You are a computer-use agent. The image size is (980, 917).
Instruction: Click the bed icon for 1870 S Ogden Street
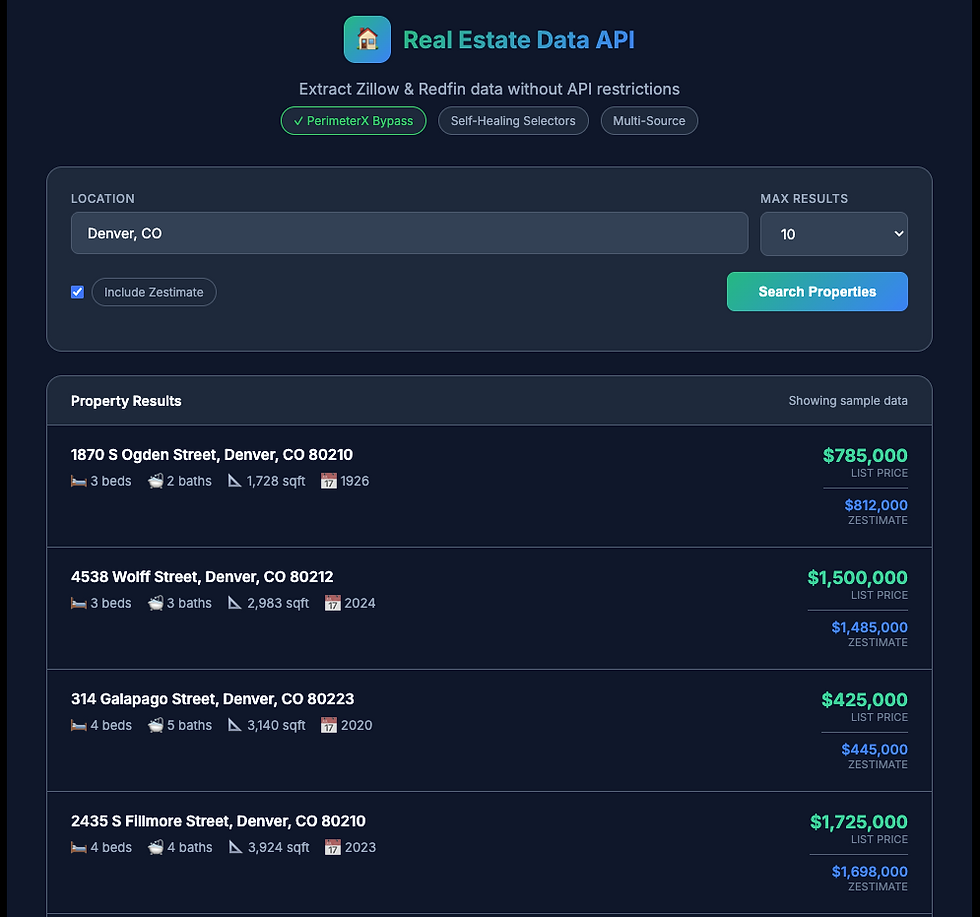[79, 481]
